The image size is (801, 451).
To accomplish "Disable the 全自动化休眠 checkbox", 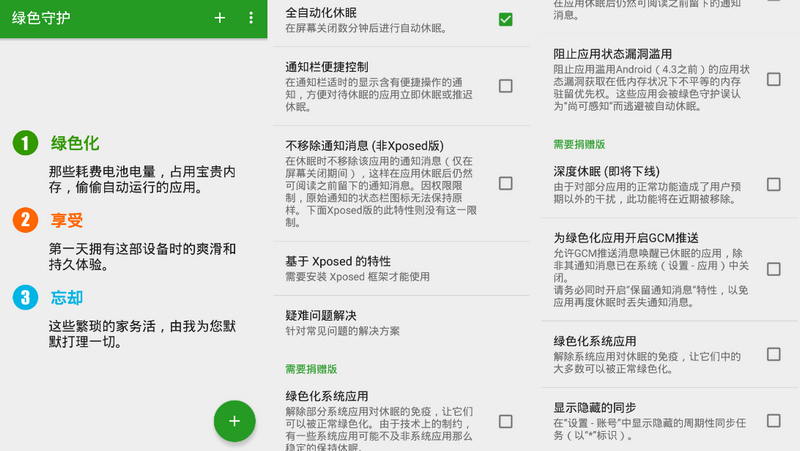I will [x=505, y=20].
